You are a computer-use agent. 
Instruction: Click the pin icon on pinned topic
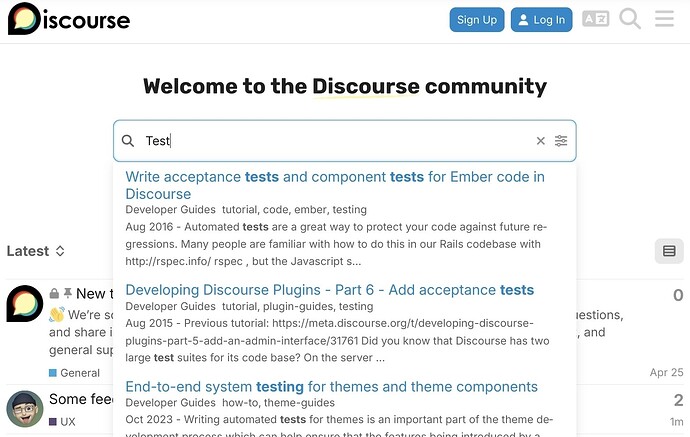click(68, 293)
